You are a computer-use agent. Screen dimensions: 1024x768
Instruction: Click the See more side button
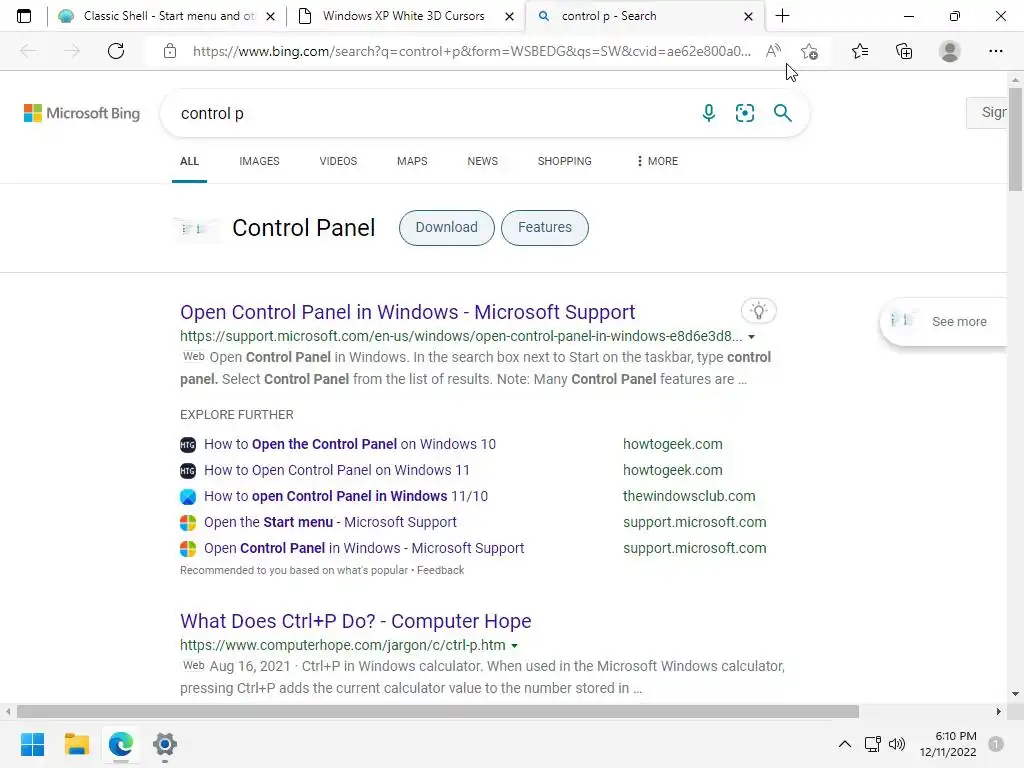pos(945,321)
